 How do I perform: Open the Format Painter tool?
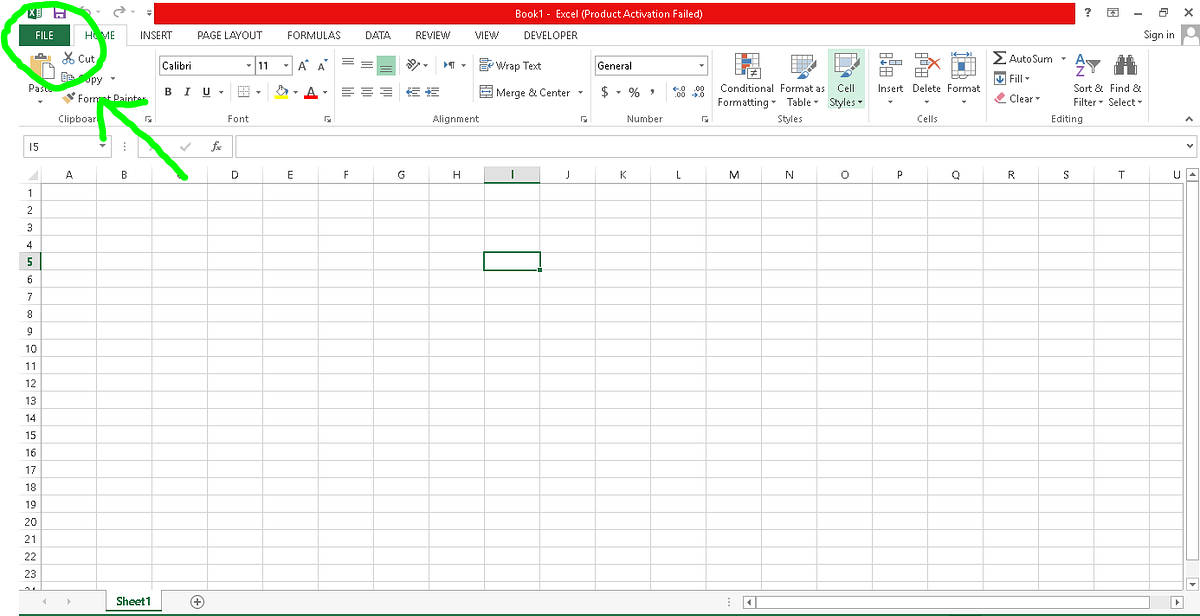95,98
